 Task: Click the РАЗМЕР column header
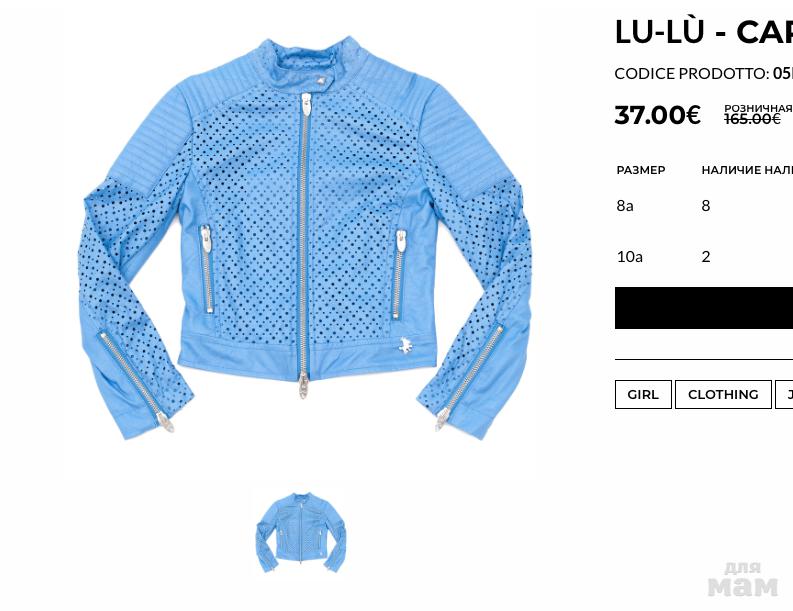[641, 170]
